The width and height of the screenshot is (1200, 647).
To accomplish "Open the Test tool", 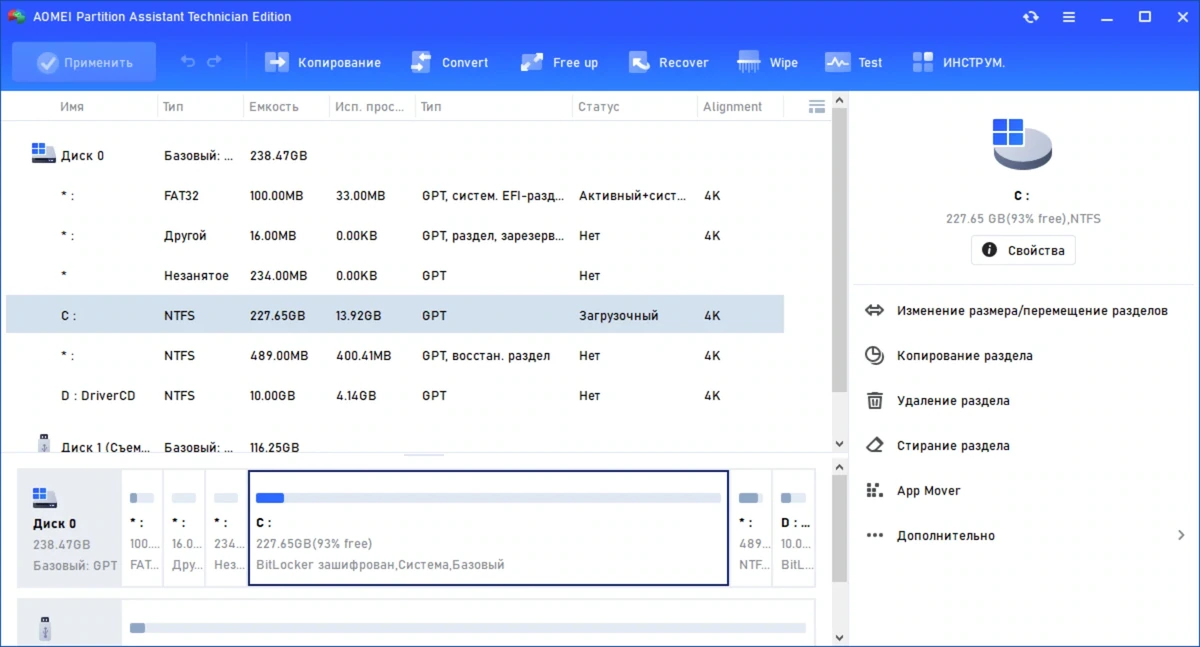I will click(853, 62).
